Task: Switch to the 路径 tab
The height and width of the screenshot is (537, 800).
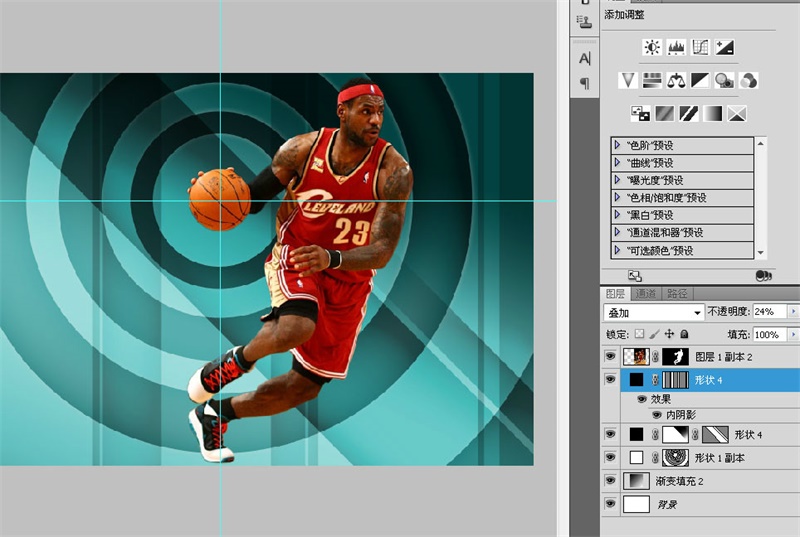Action: [x=677, y=294]
